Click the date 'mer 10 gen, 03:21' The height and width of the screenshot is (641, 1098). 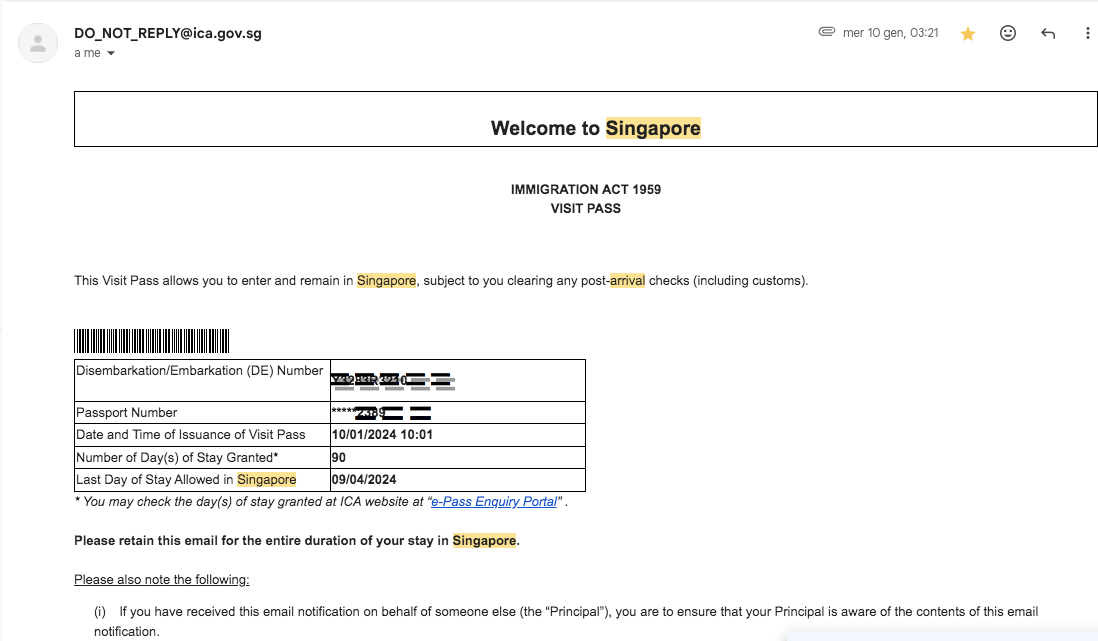[891, 33]
